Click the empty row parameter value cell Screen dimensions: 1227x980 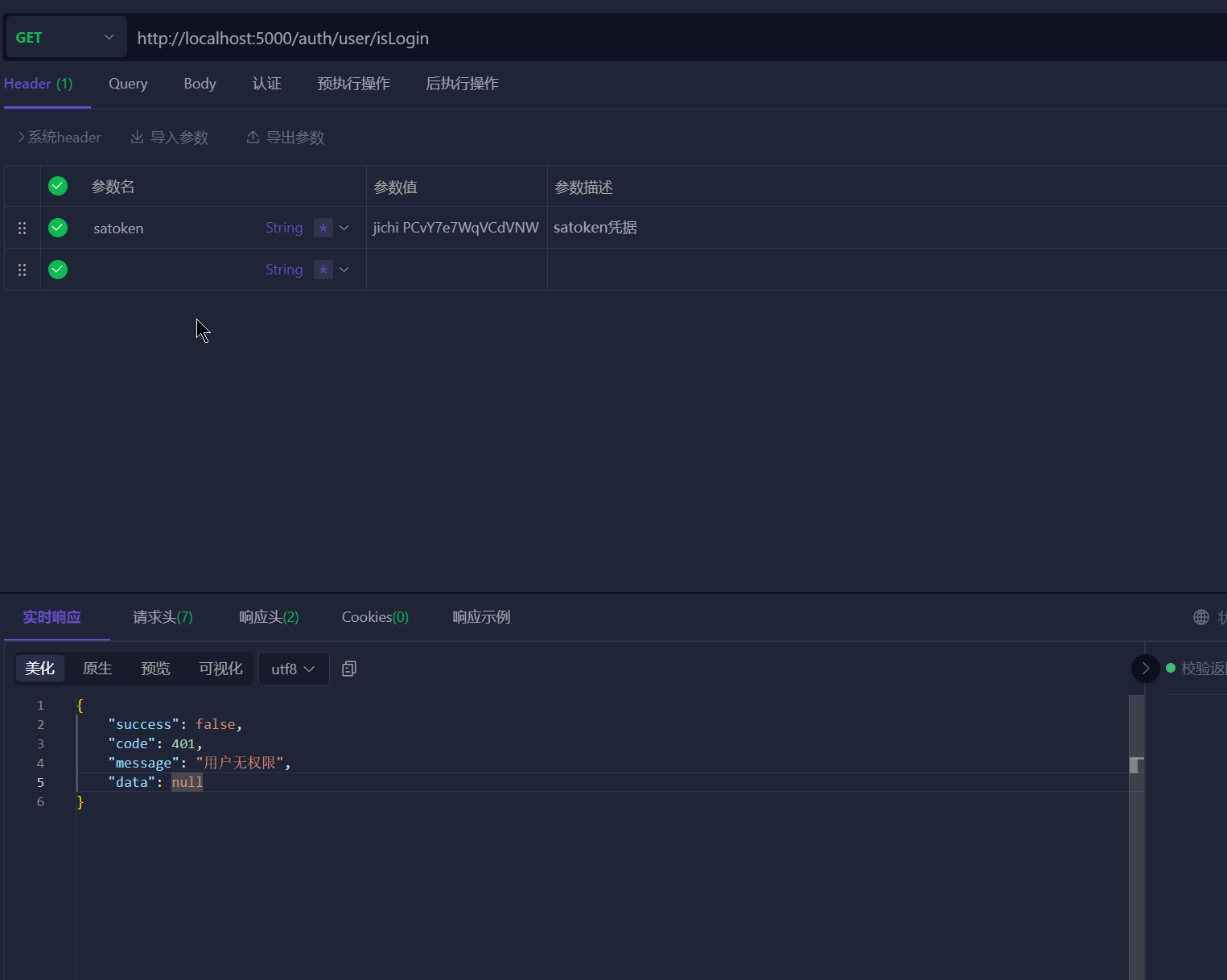coord(456,270)
